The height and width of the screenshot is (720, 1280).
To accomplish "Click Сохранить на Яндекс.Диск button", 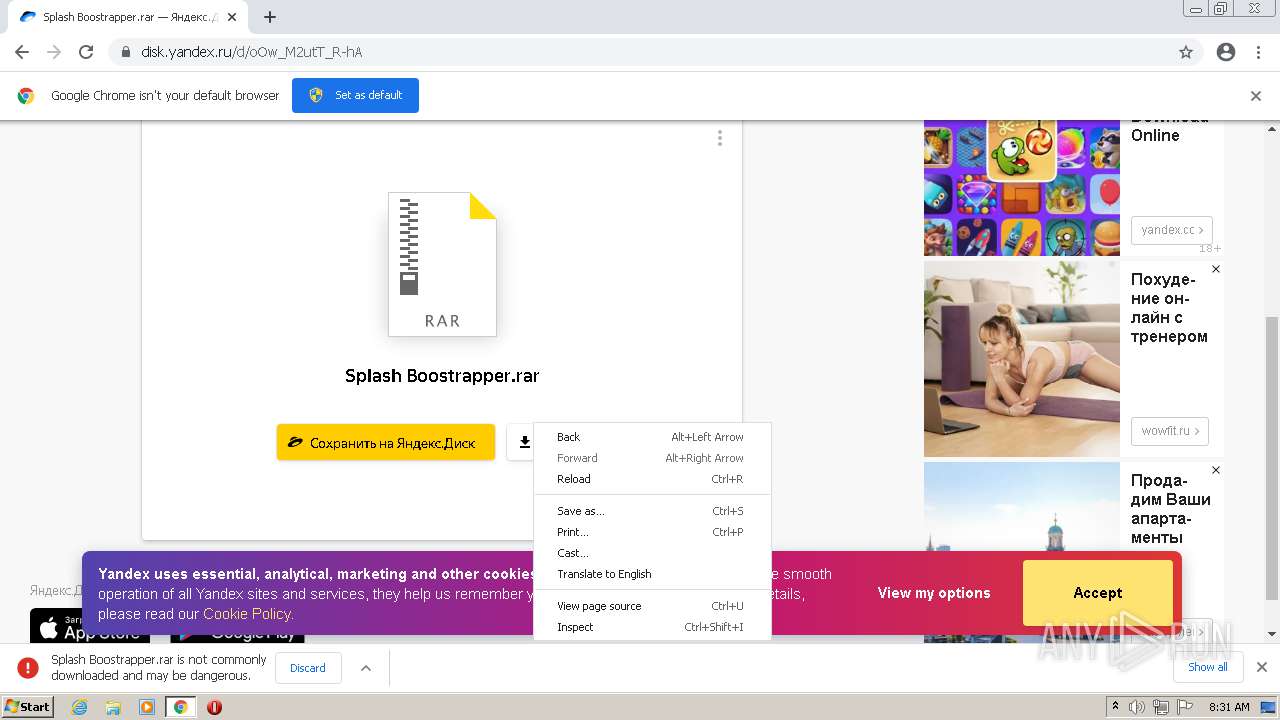I will pos(386,442).
